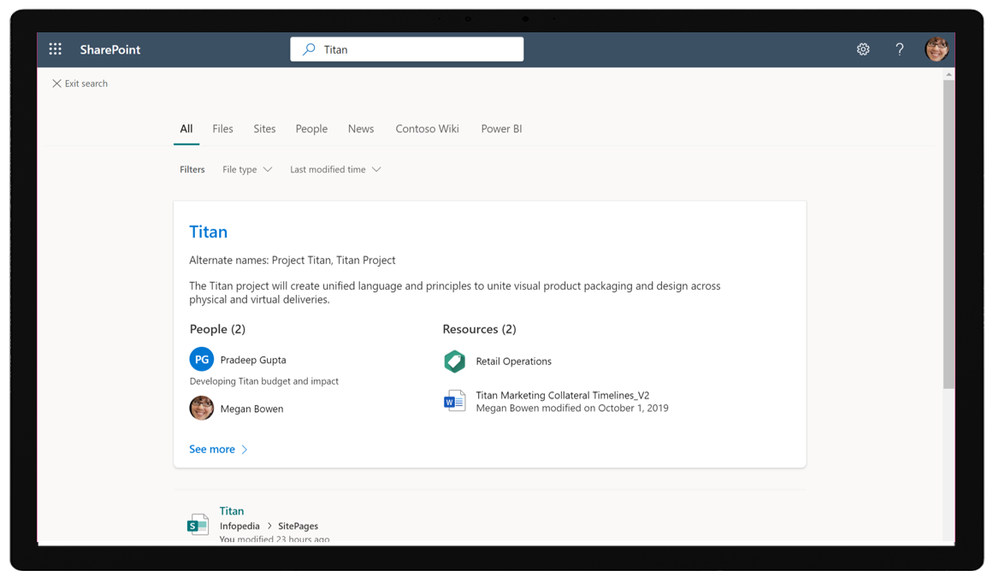Click the SitePages breadcrumb
Screen dimensions: 999x571
pos(298,526)
